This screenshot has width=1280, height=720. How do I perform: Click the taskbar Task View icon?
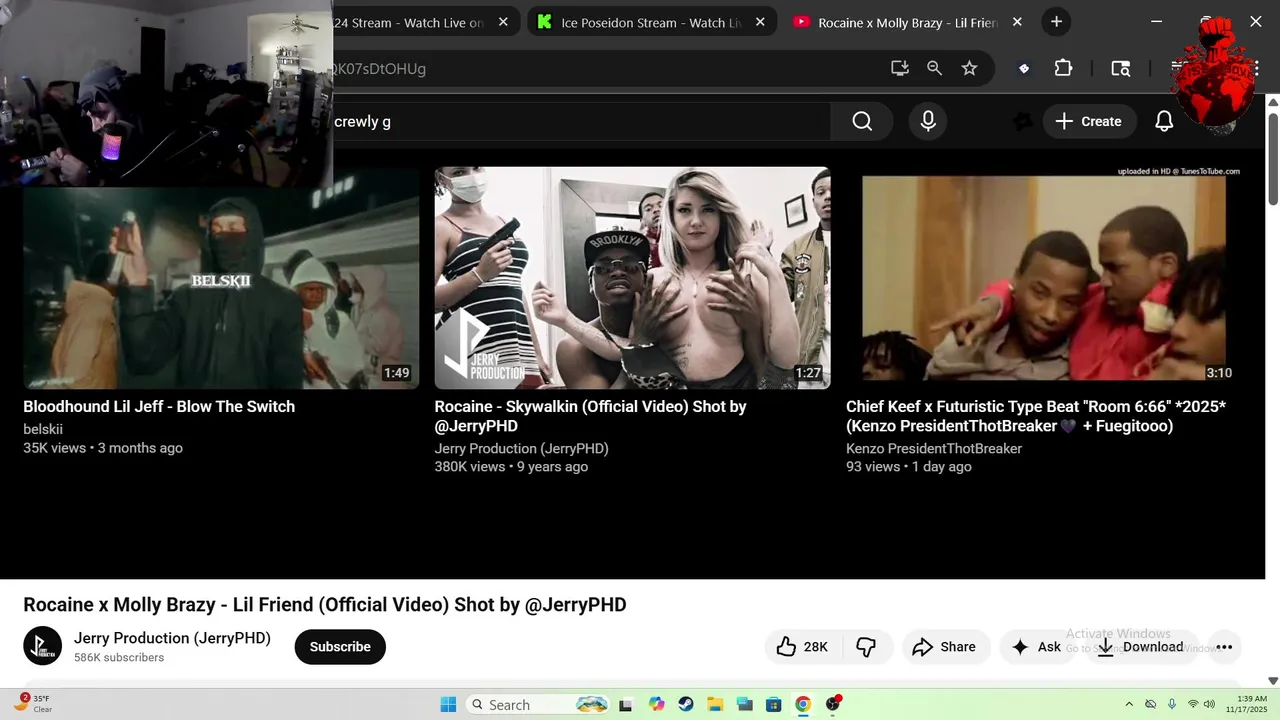pos(626,704)
